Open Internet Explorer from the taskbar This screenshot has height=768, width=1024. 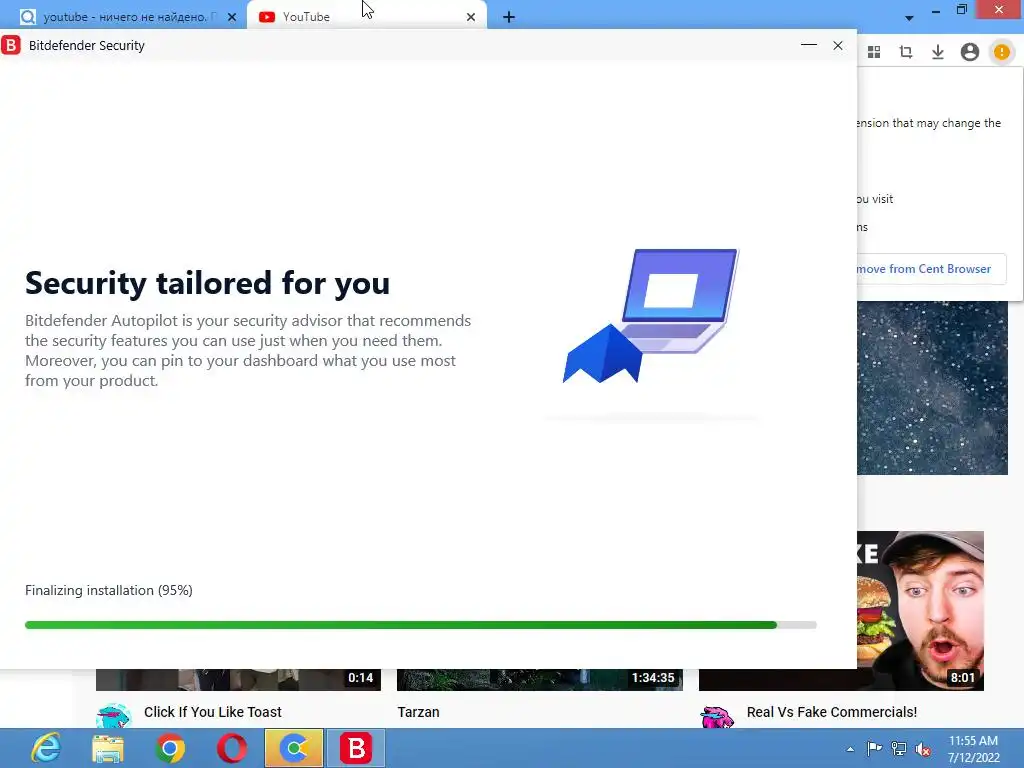46,748
